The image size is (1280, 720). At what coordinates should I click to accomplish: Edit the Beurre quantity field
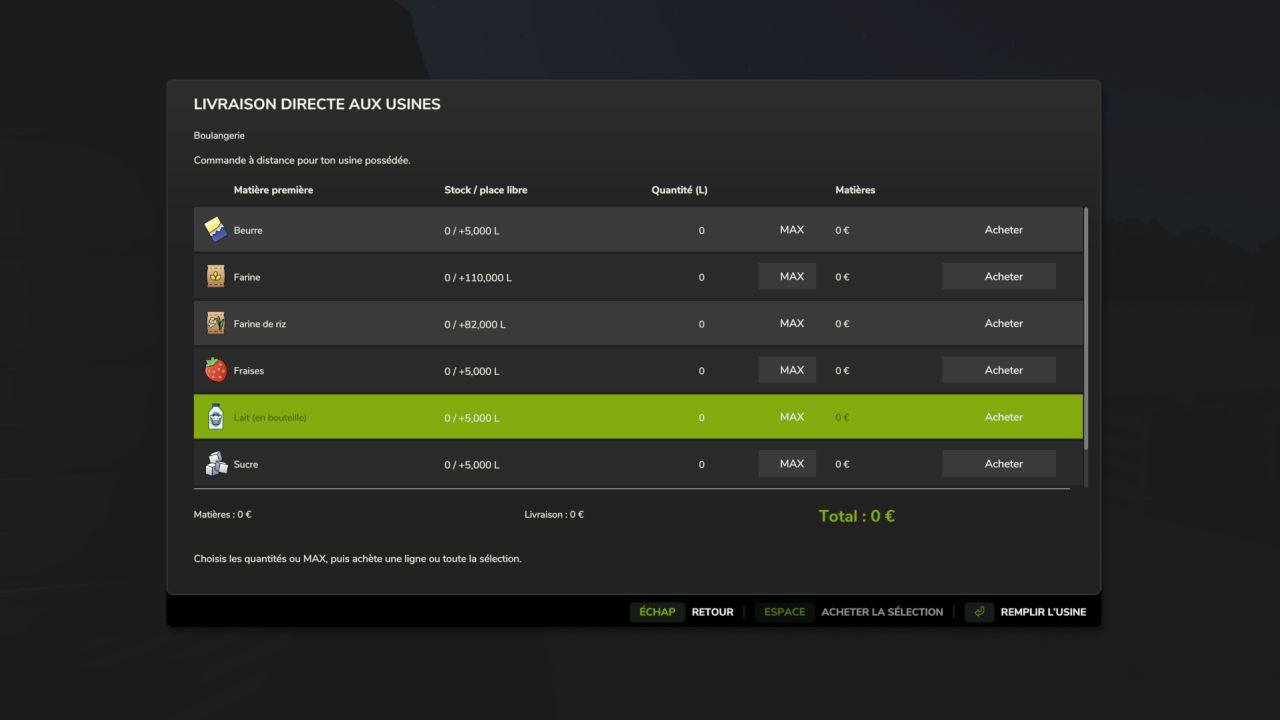[x=701, y=230]
